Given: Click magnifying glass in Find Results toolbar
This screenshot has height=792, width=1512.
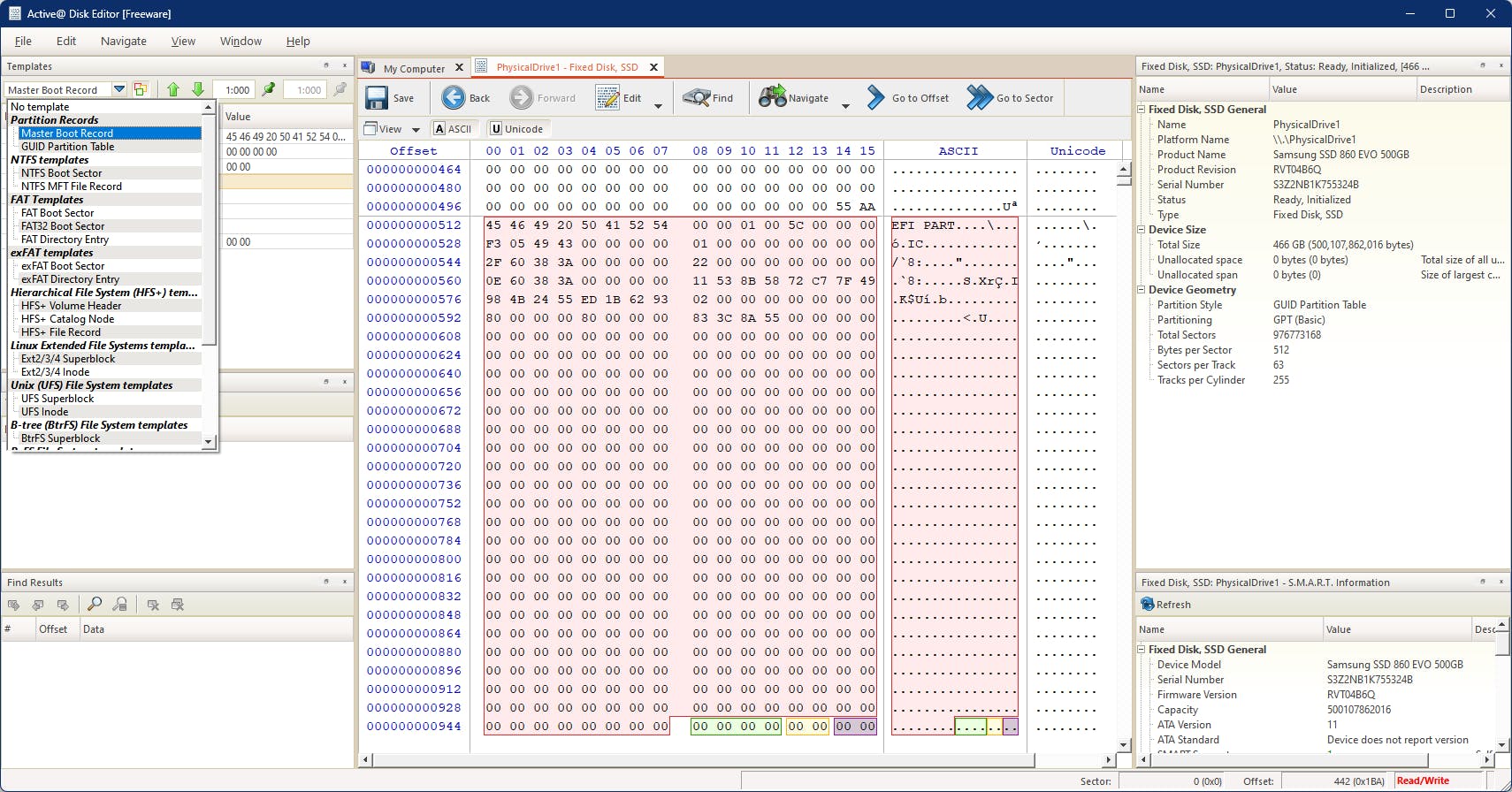Looking at the screenshot, I should pyautogui.click(x=95, y=605).
